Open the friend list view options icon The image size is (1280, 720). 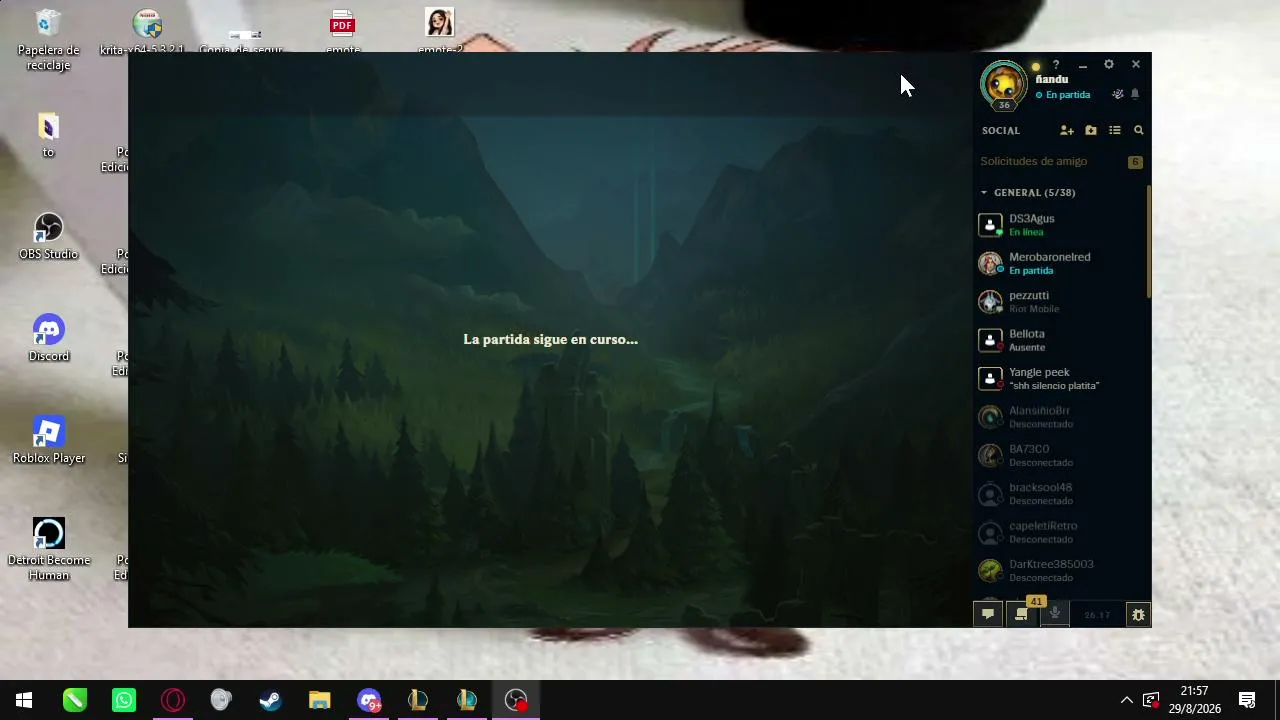tap(1115, 131)
